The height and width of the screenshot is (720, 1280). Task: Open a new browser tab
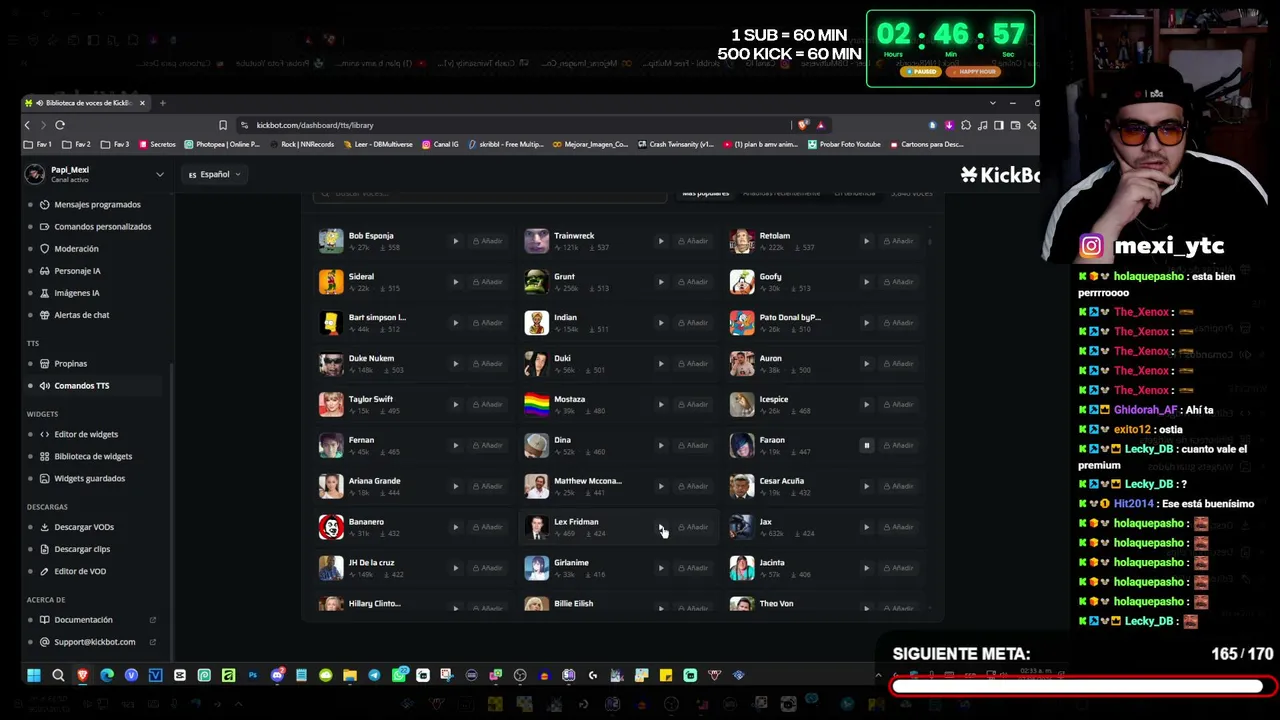(x=163, y=103)
